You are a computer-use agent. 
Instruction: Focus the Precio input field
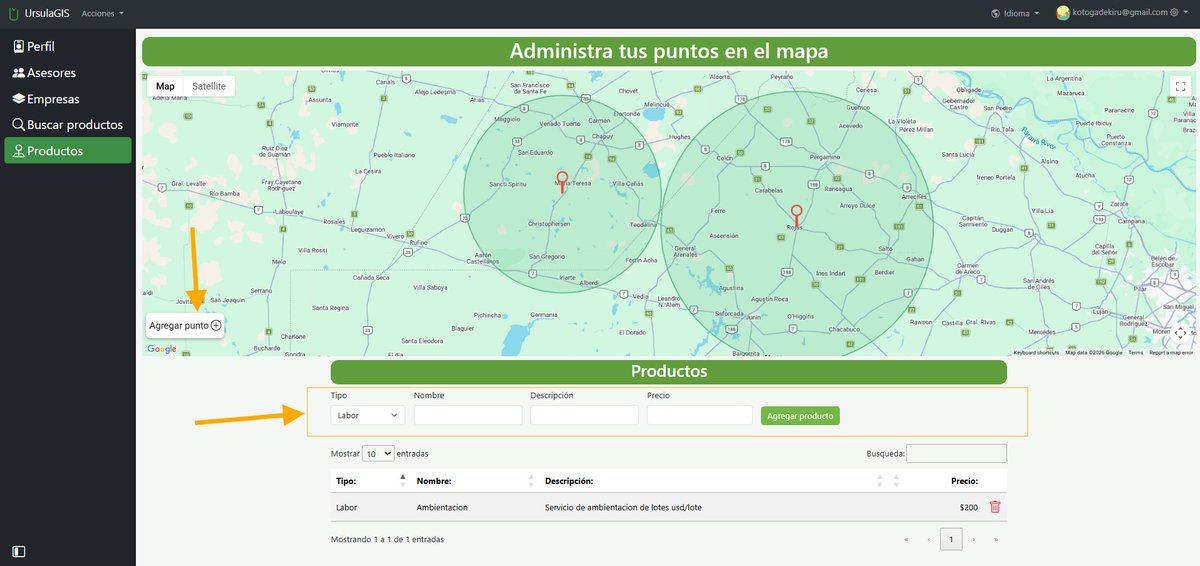[700, 415]
